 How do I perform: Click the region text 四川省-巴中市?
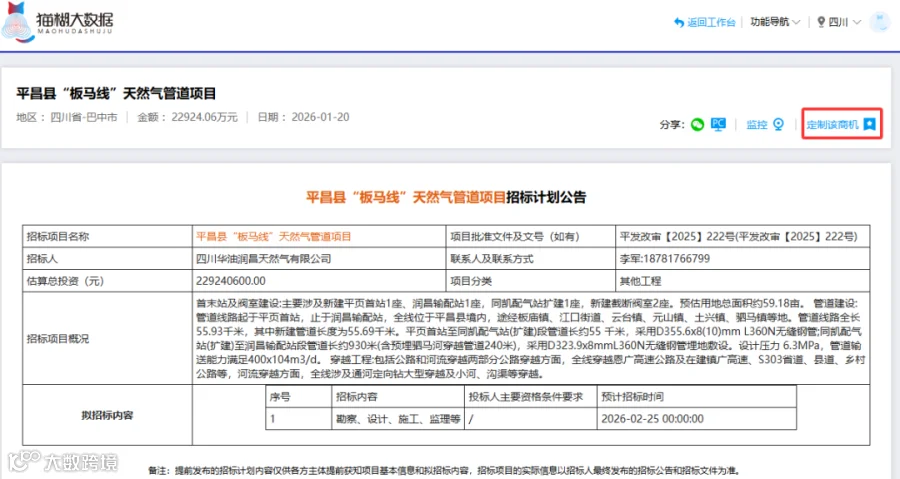pyautogui.click(x=84, y=117)
